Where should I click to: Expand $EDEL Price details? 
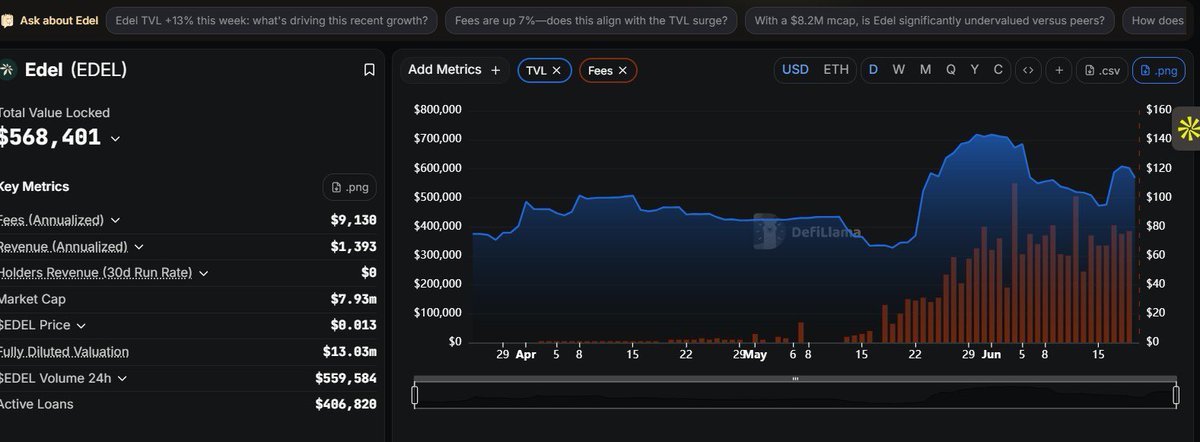(81, 326)
